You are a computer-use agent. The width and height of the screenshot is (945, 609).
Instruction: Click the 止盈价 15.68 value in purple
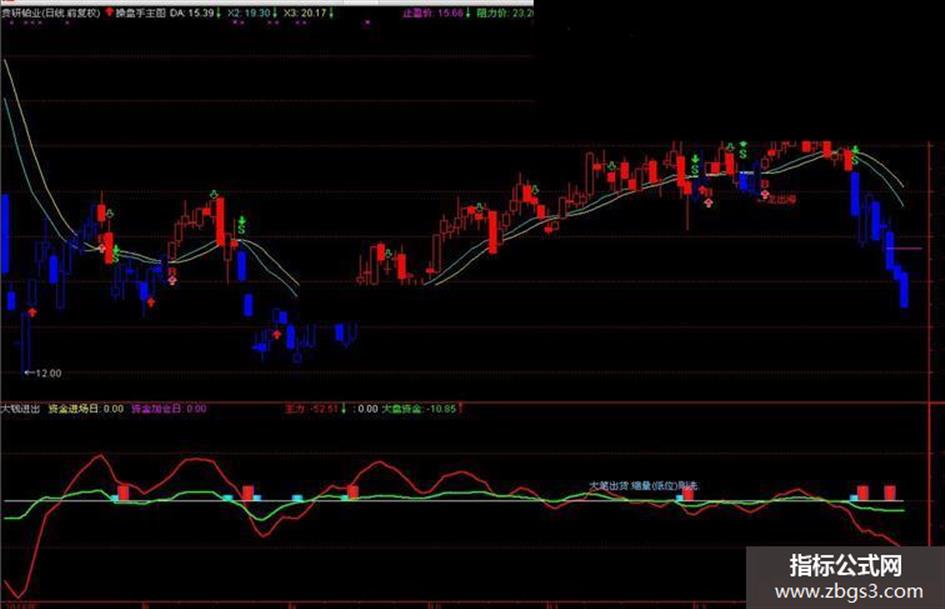pos(433,13)
